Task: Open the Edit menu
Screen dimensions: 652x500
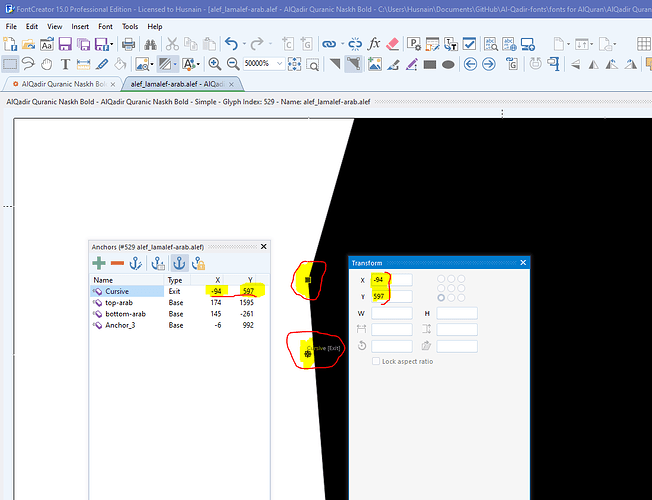Action: 32,27
